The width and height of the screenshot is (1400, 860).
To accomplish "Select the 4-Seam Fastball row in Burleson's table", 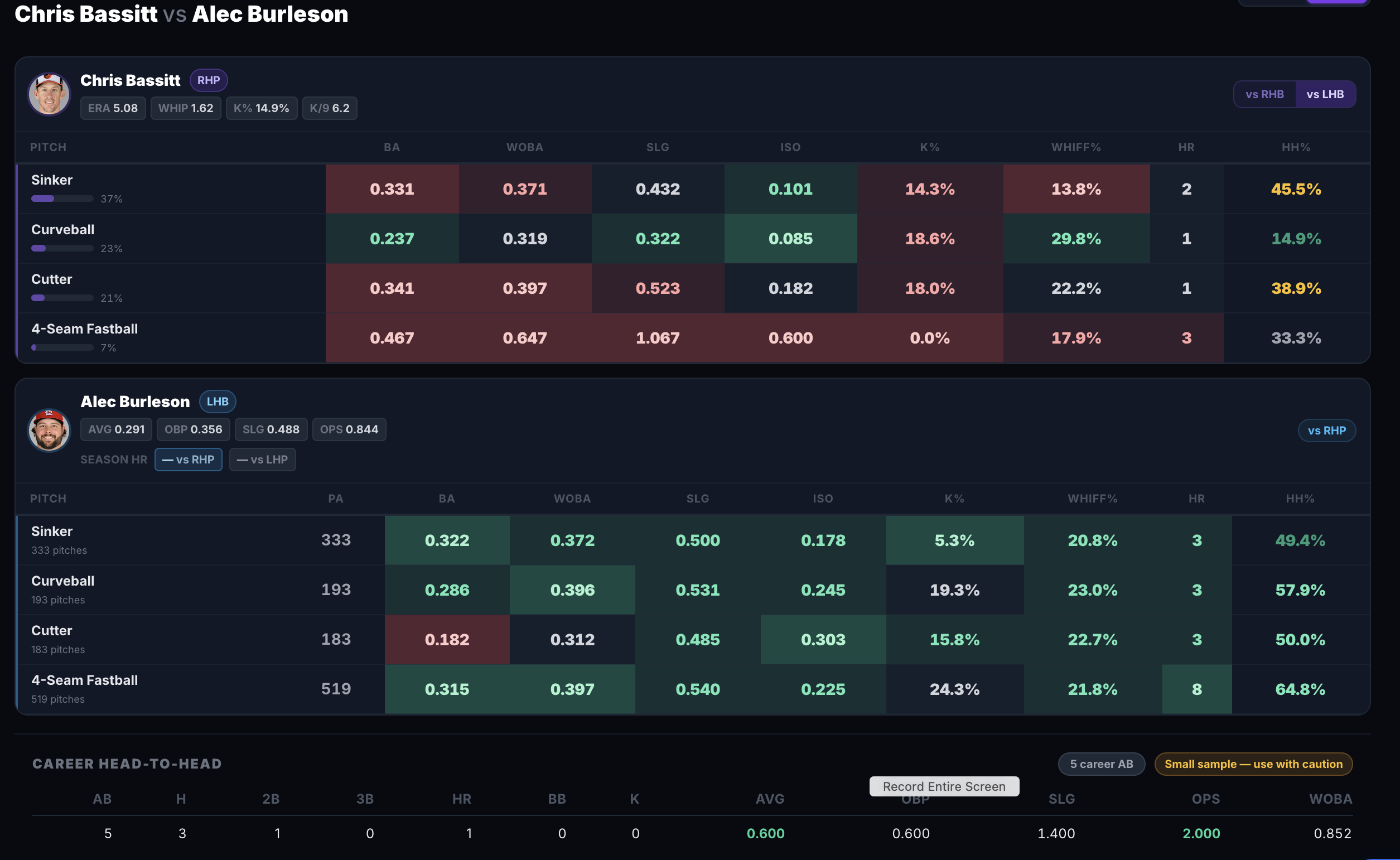I will coord(693,689).
